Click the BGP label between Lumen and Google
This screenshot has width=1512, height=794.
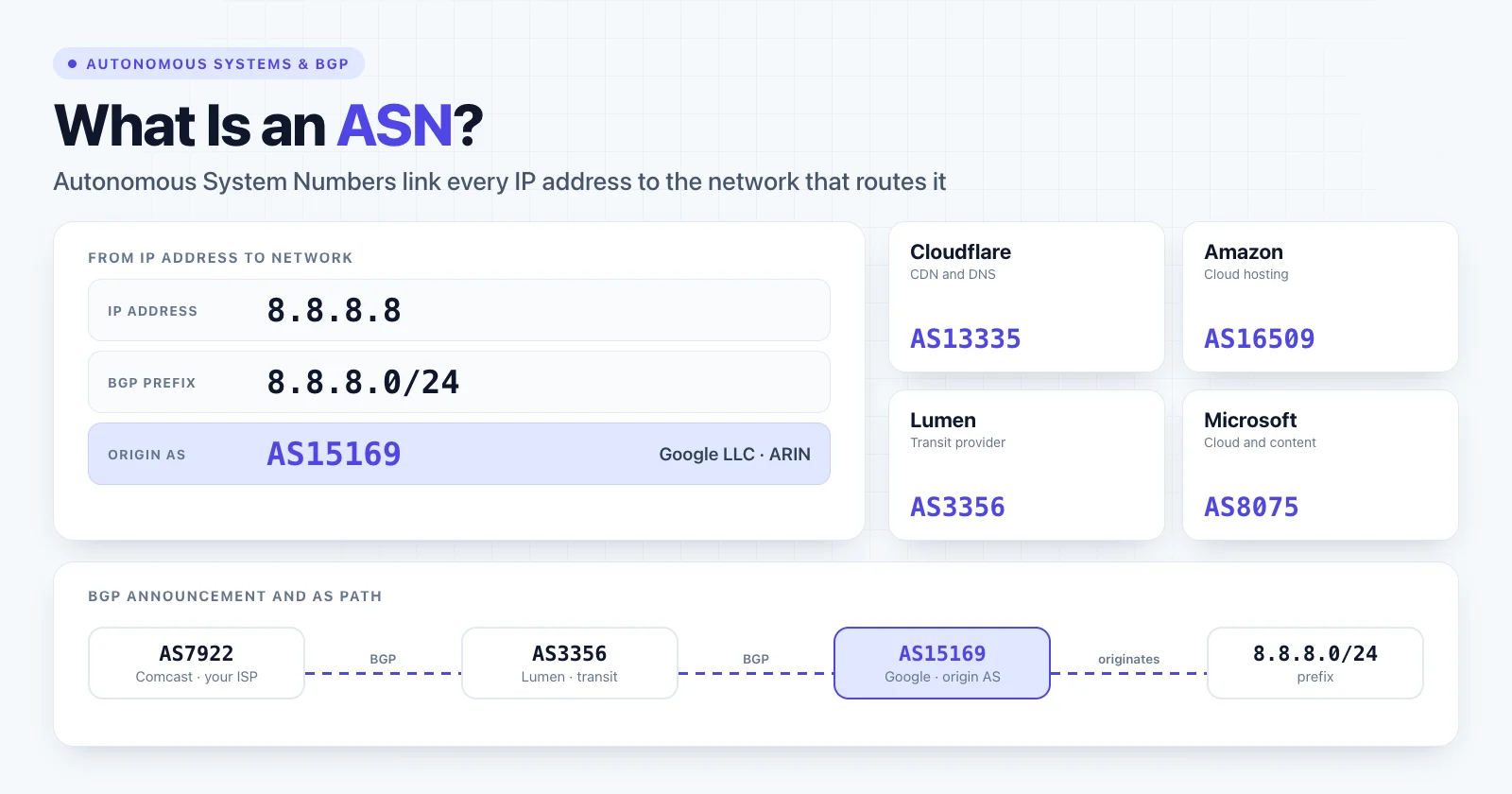coord(756,659)
